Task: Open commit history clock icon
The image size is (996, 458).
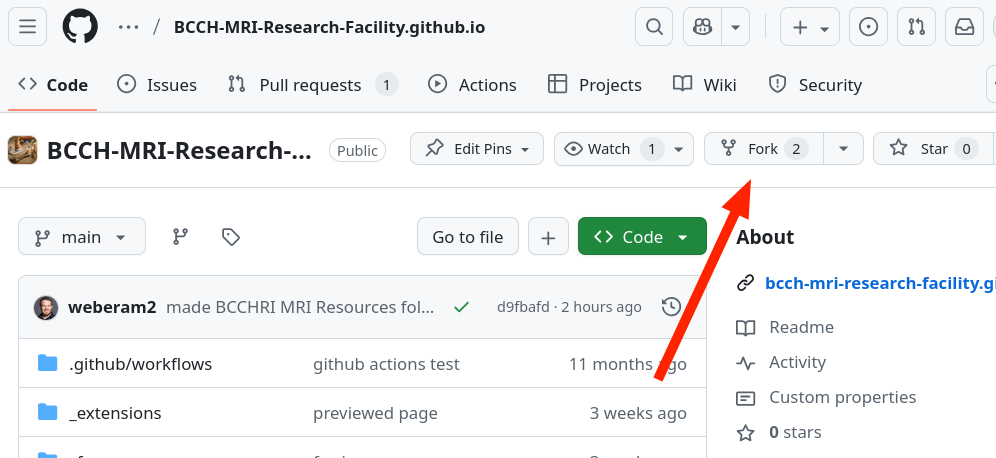Action: 672,307
